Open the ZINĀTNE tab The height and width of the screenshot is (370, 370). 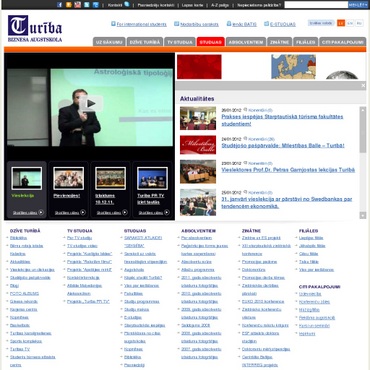[280, 42]
